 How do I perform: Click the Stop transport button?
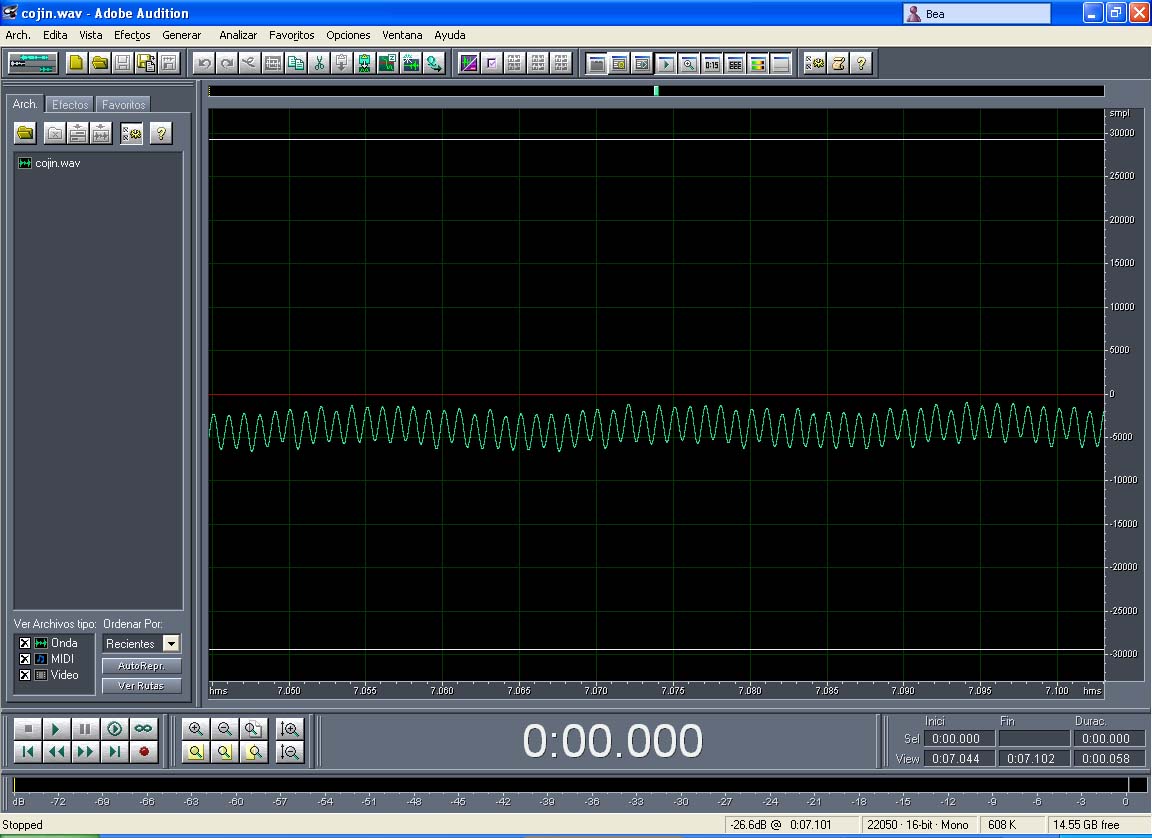click(28, 729)
